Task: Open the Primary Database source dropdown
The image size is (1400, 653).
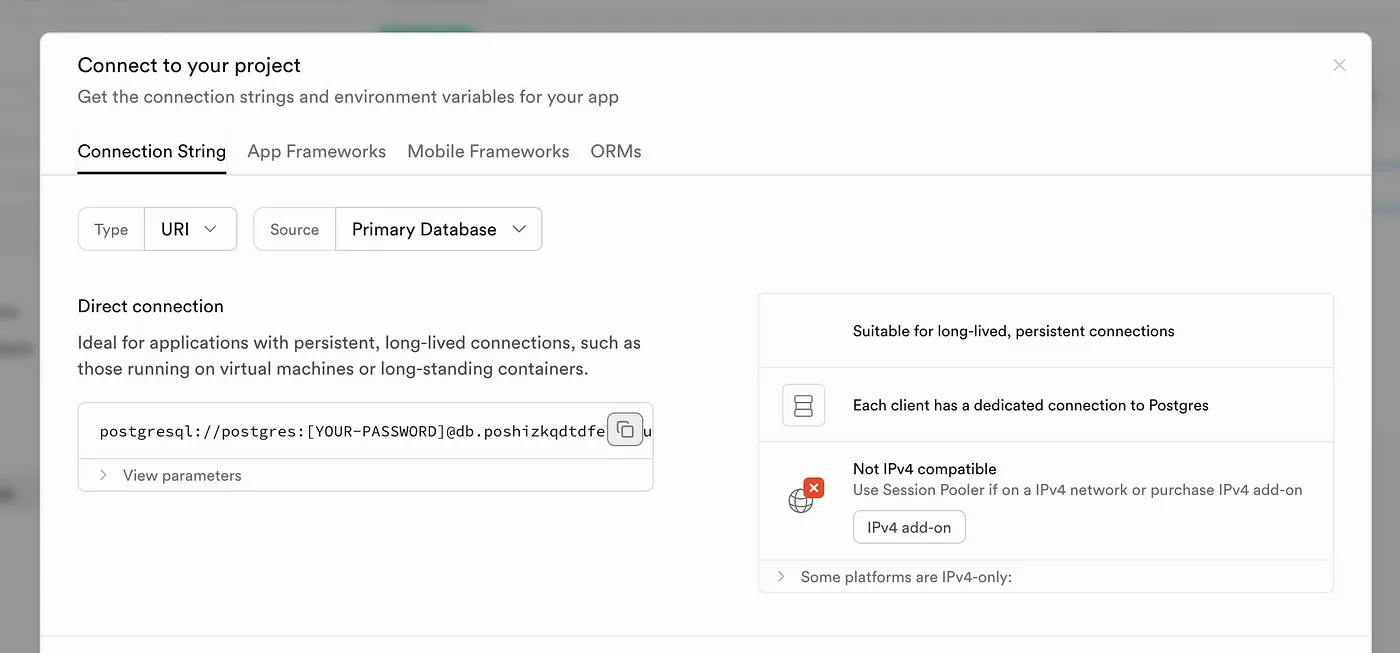Action: coord(438,229)
